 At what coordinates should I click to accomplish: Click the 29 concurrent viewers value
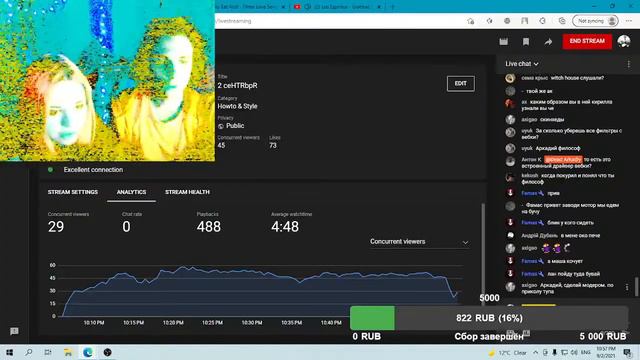click(56, 227)
